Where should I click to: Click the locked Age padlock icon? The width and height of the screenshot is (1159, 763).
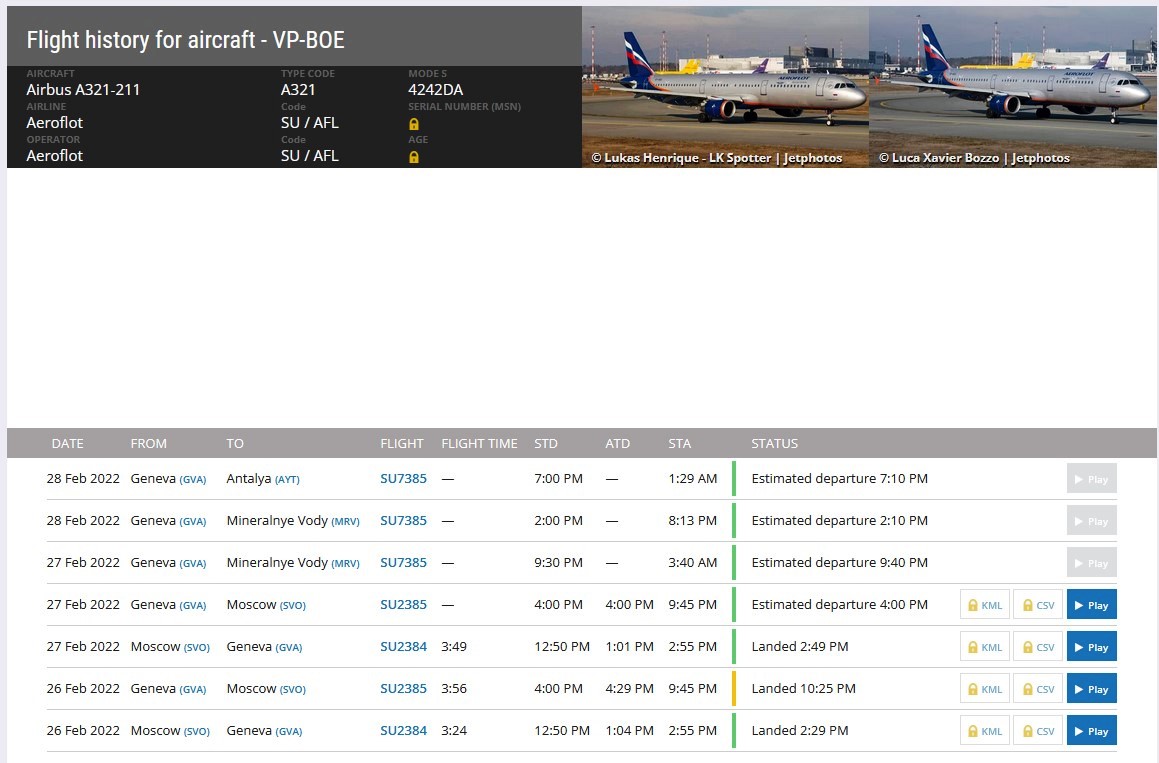414,157
